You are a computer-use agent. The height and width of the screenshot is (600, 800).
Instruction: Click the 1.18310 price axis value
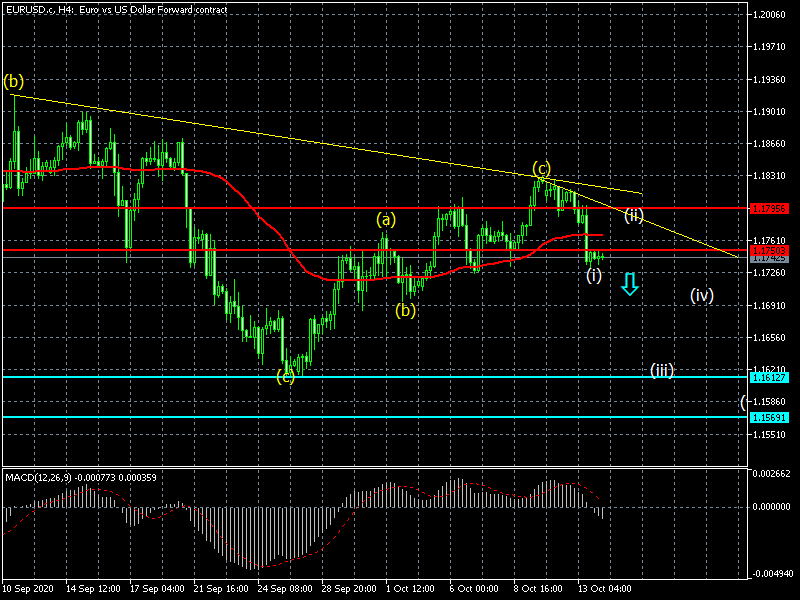[x=769, y=176]
